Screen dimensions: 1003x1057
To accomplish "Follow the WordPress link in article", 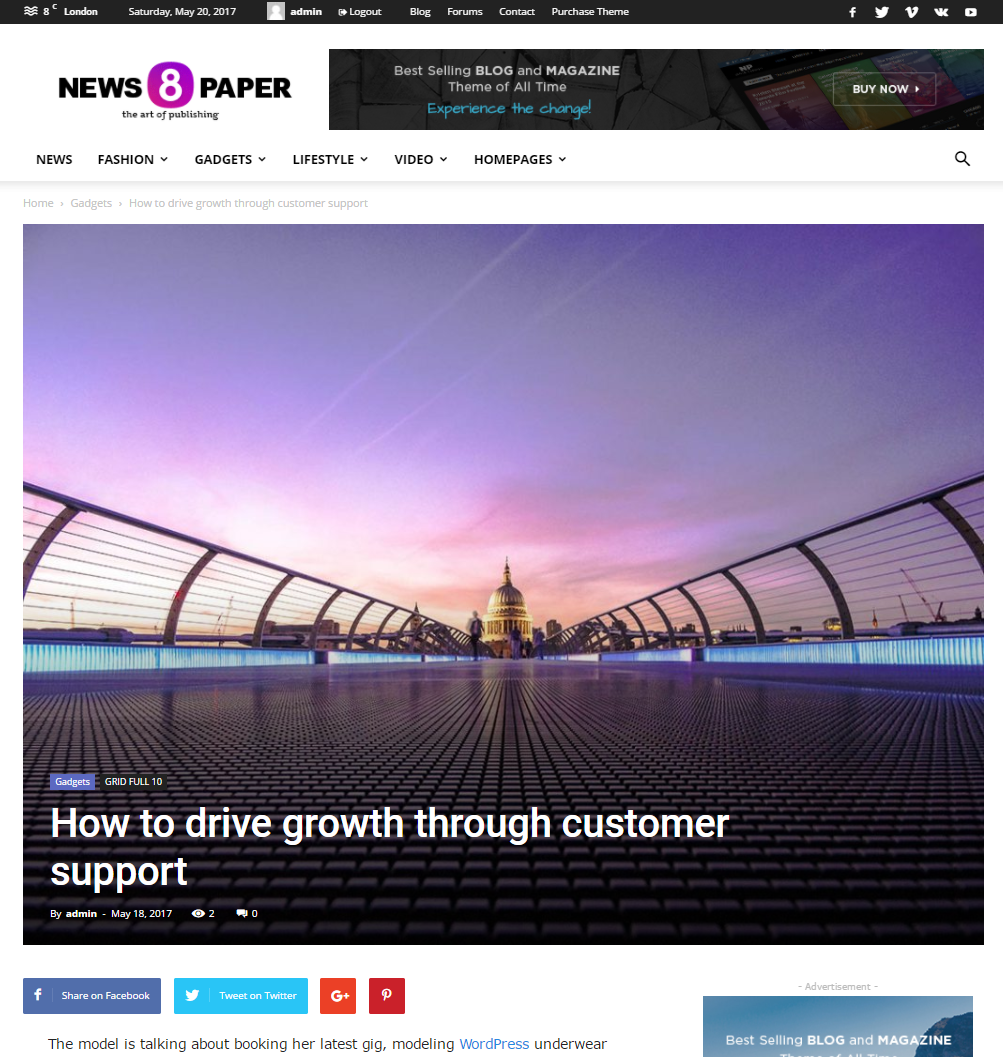I will pos(494,1044).
